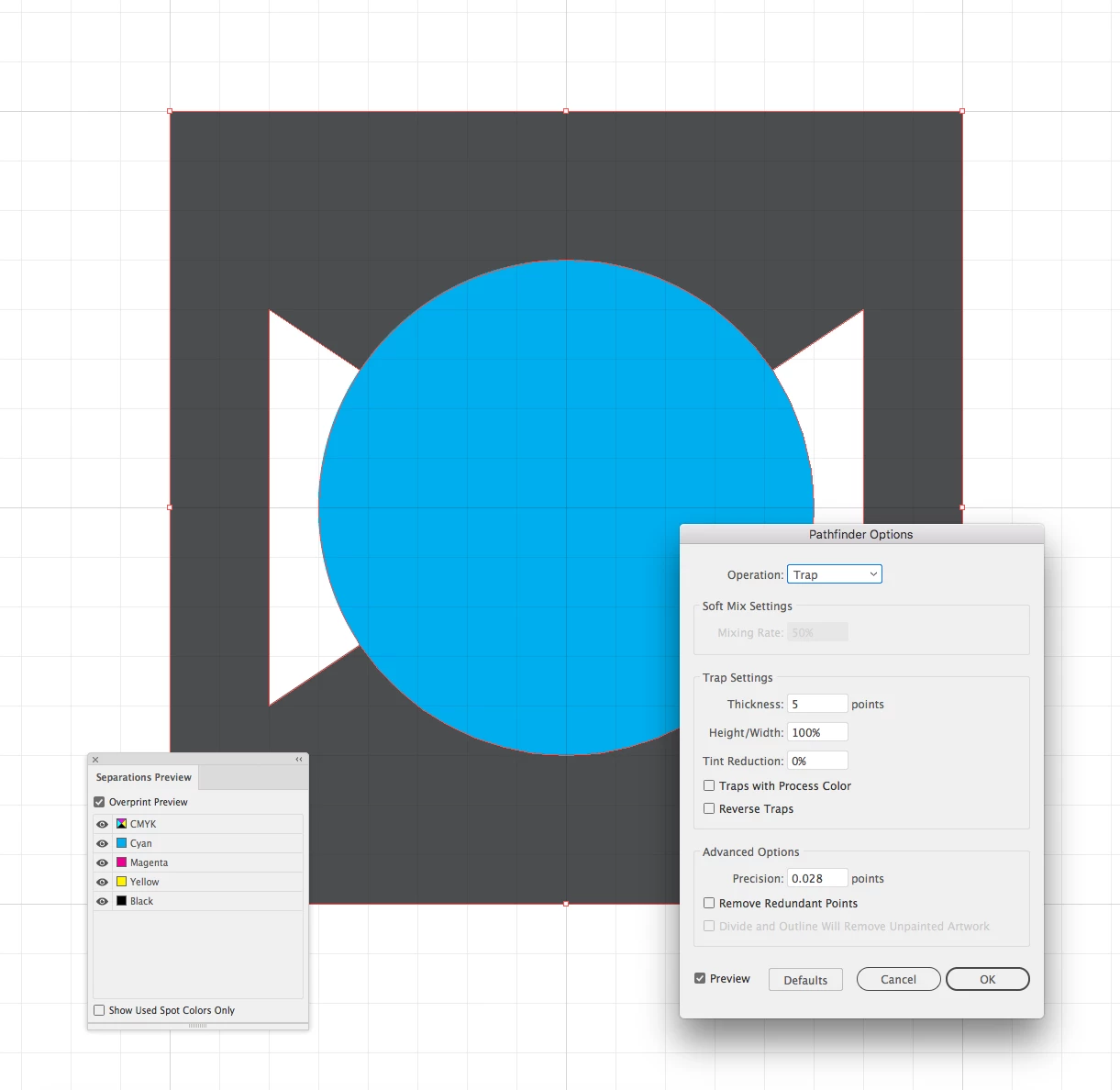Click the Cyan color swatch

[x=121, y=843]
